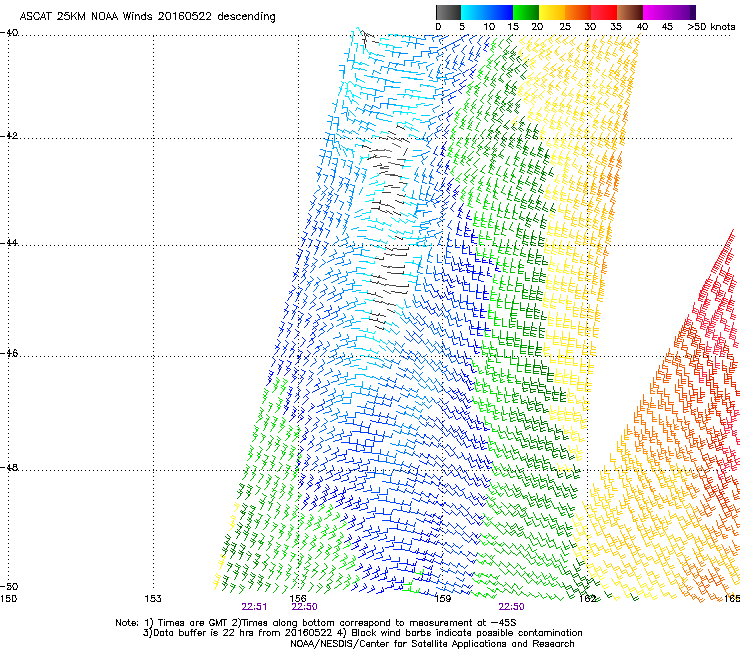Click the '153' longitude axis label
The width and height of the screenshot is (740, 650).
click(x=153, y=599)
